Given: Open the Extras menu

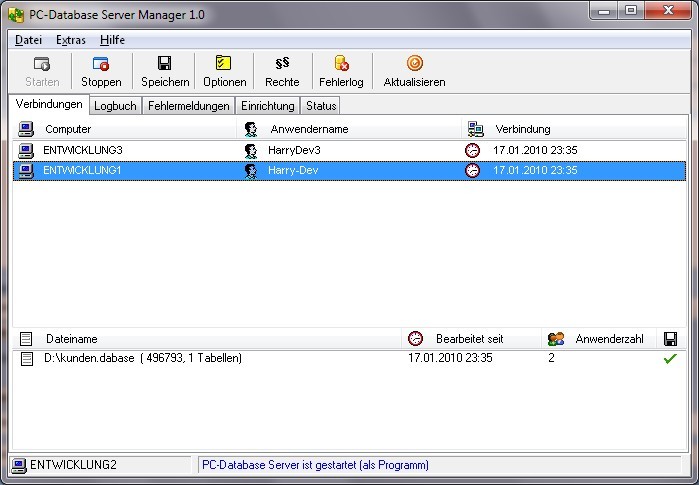Looking at the screenshot, I should coord(71,40).
